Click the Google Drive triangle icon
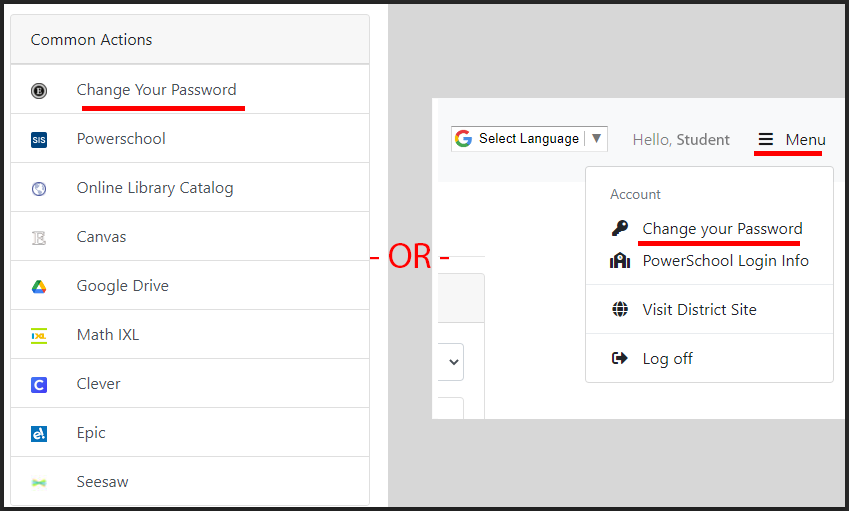849x511 pixels. pos(39,286)
